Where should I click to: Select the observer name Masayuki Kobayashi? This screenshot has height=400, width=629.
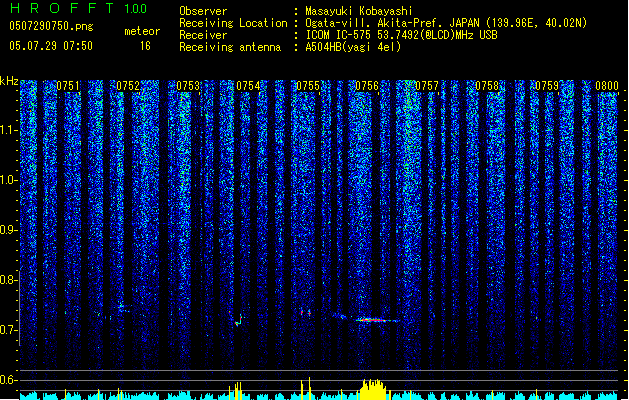pos(359,11)
